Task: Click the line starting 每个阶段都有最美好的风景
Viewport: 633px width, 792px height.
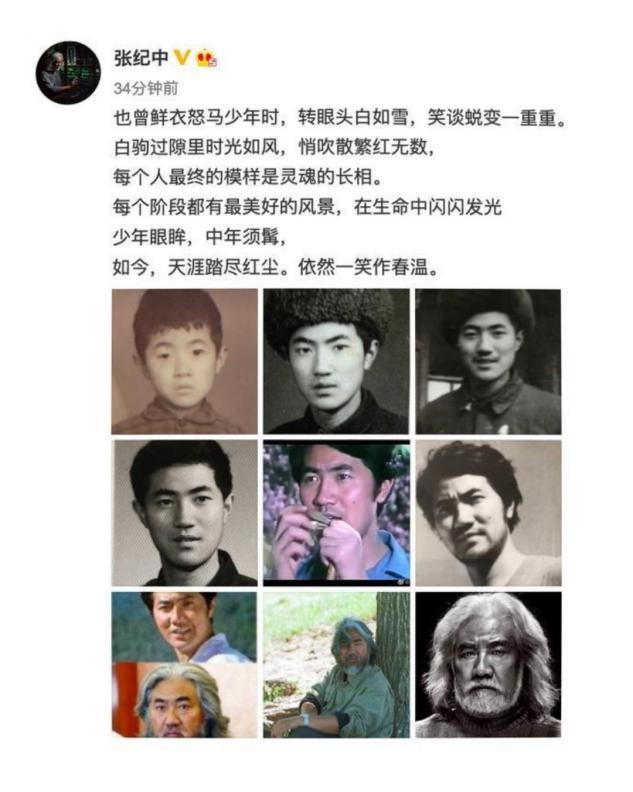Action: click(x=307, y=207)
